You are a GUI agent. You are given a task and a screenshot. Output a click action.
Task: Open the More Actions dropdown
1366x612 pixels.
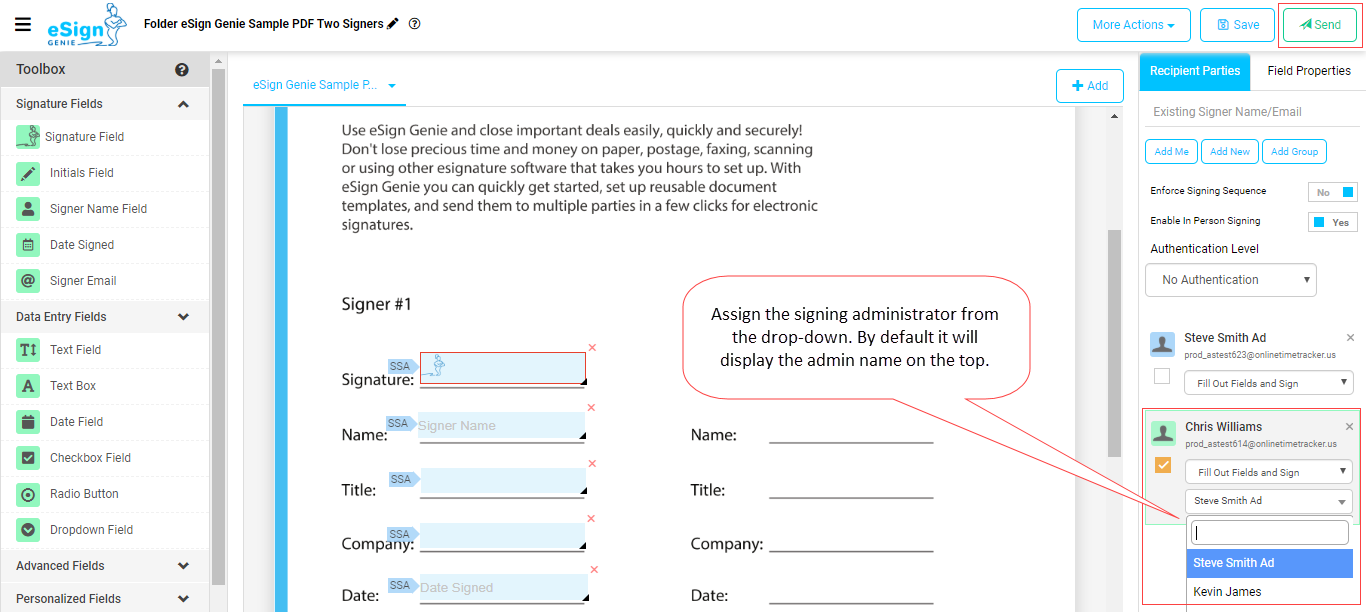[1133, 25]
